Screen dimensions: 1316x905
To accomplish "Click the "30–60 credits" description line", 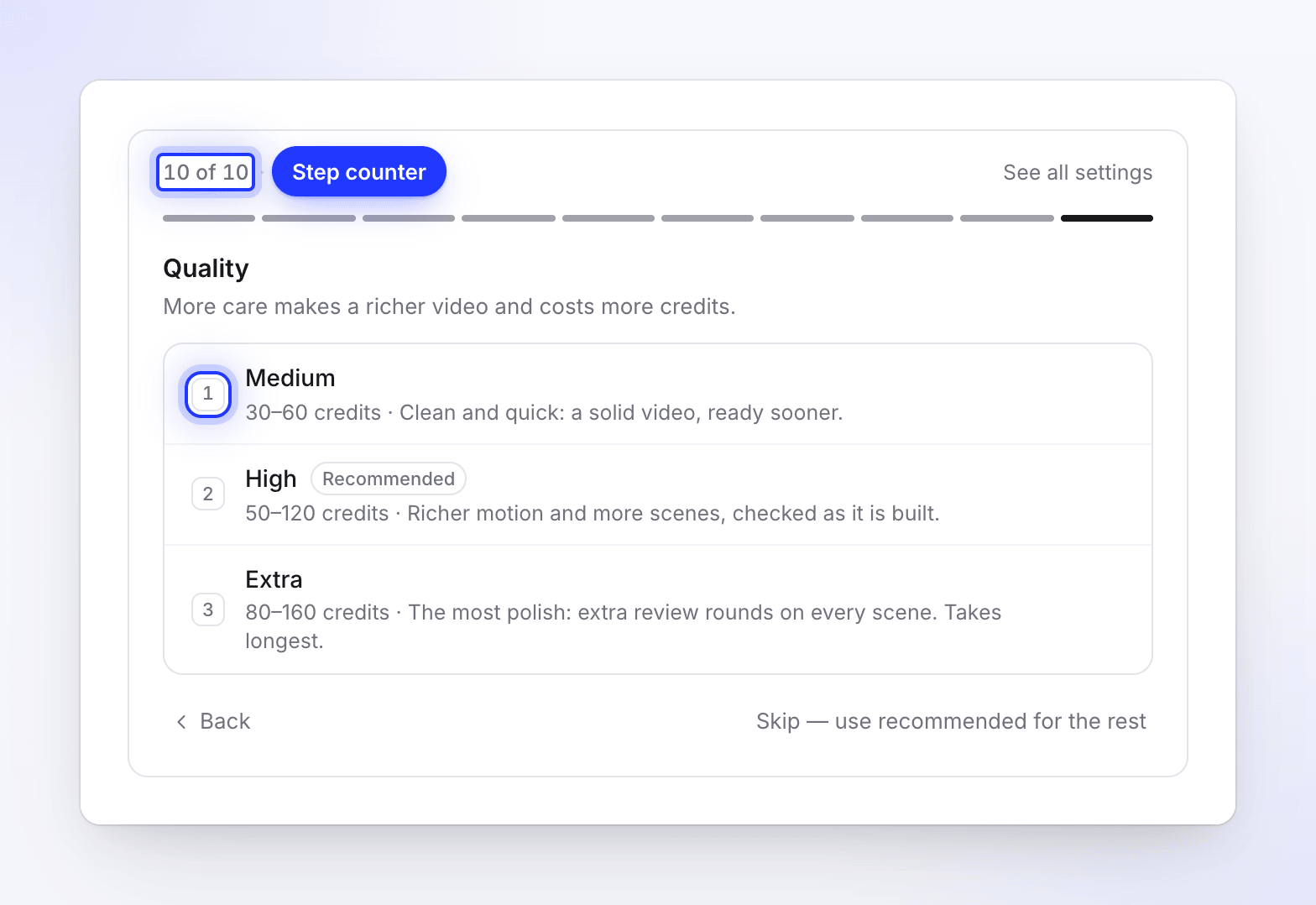I will coord(544,413).
